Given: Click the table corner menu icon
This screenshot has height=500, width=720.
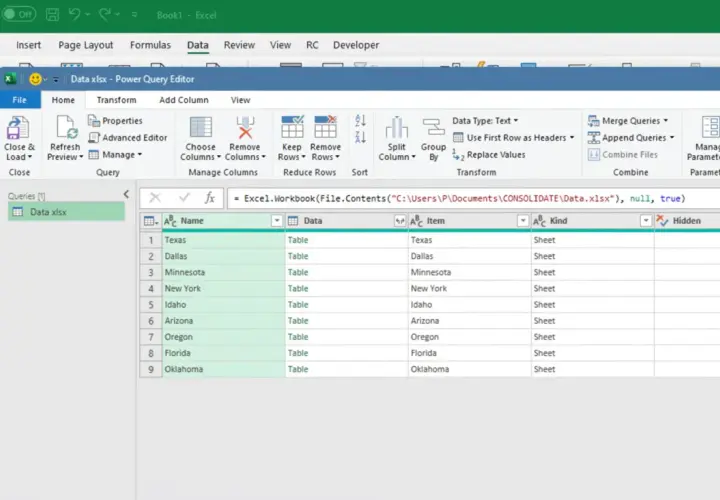Looking at the screenshot, I should pos(151,221).
